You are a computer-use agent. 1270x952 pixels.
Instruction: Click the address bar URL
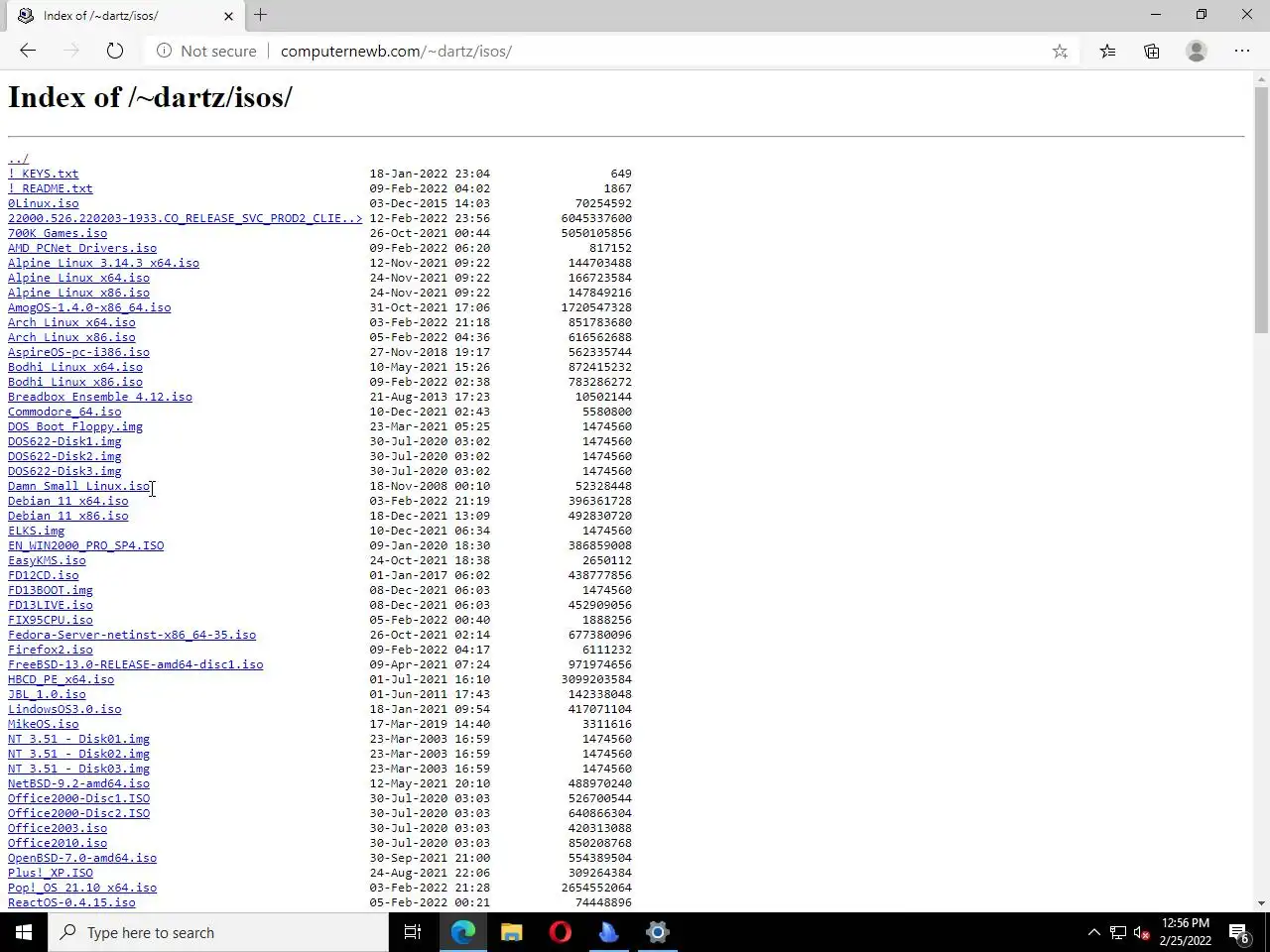point(396,51)
